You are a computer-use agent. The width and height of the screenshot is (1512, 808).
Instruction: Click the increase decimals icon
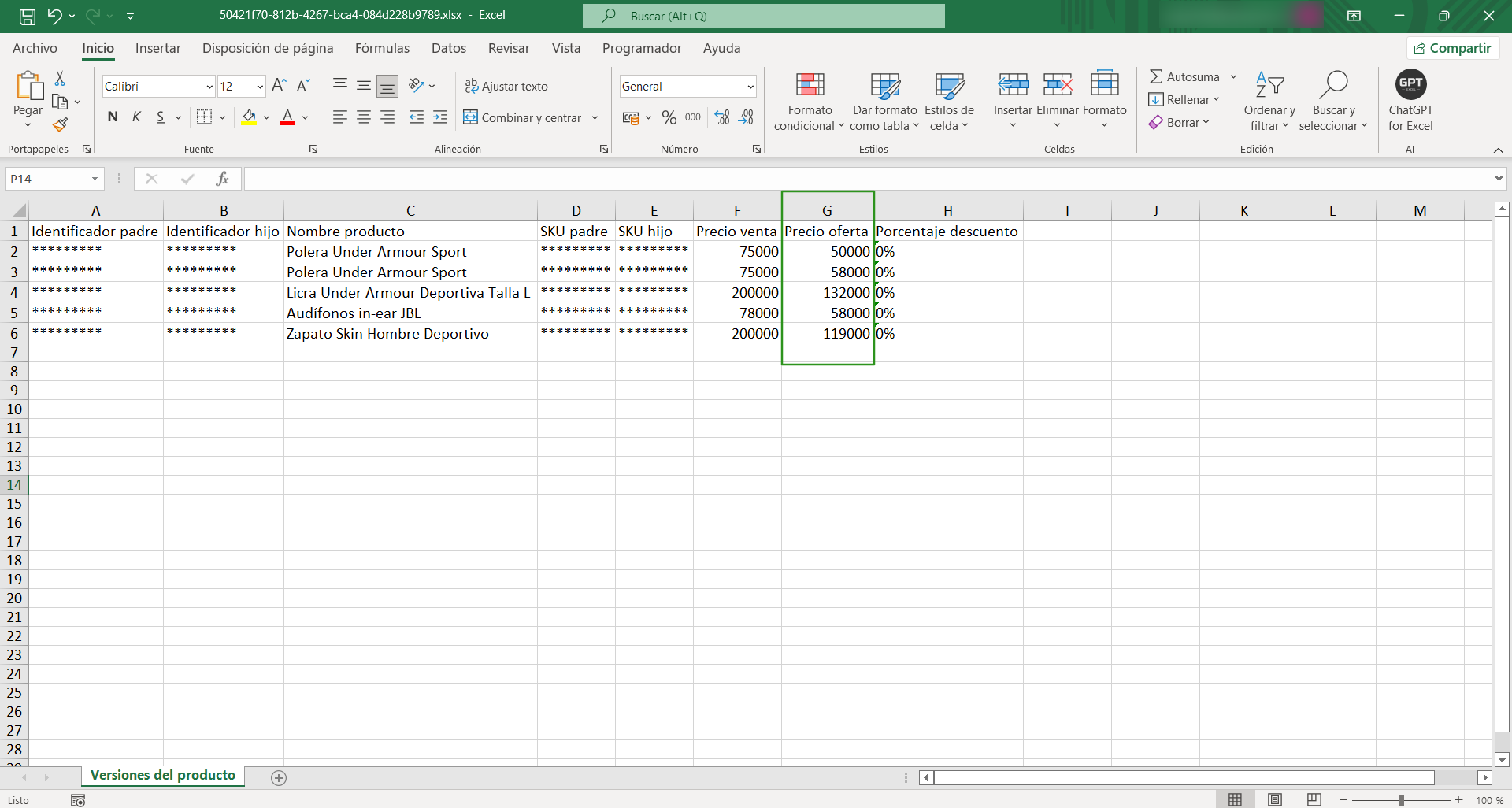722,117
